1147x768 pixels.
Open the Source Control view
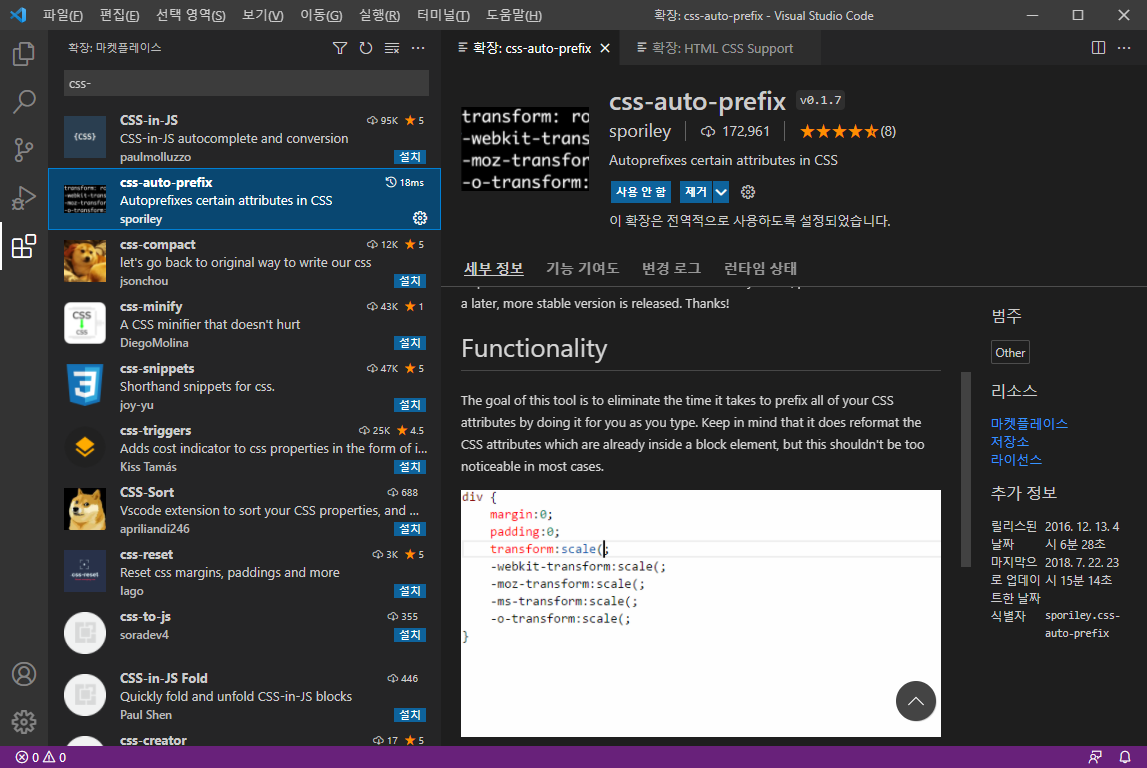pyautogui.click(x=23, y=150)
